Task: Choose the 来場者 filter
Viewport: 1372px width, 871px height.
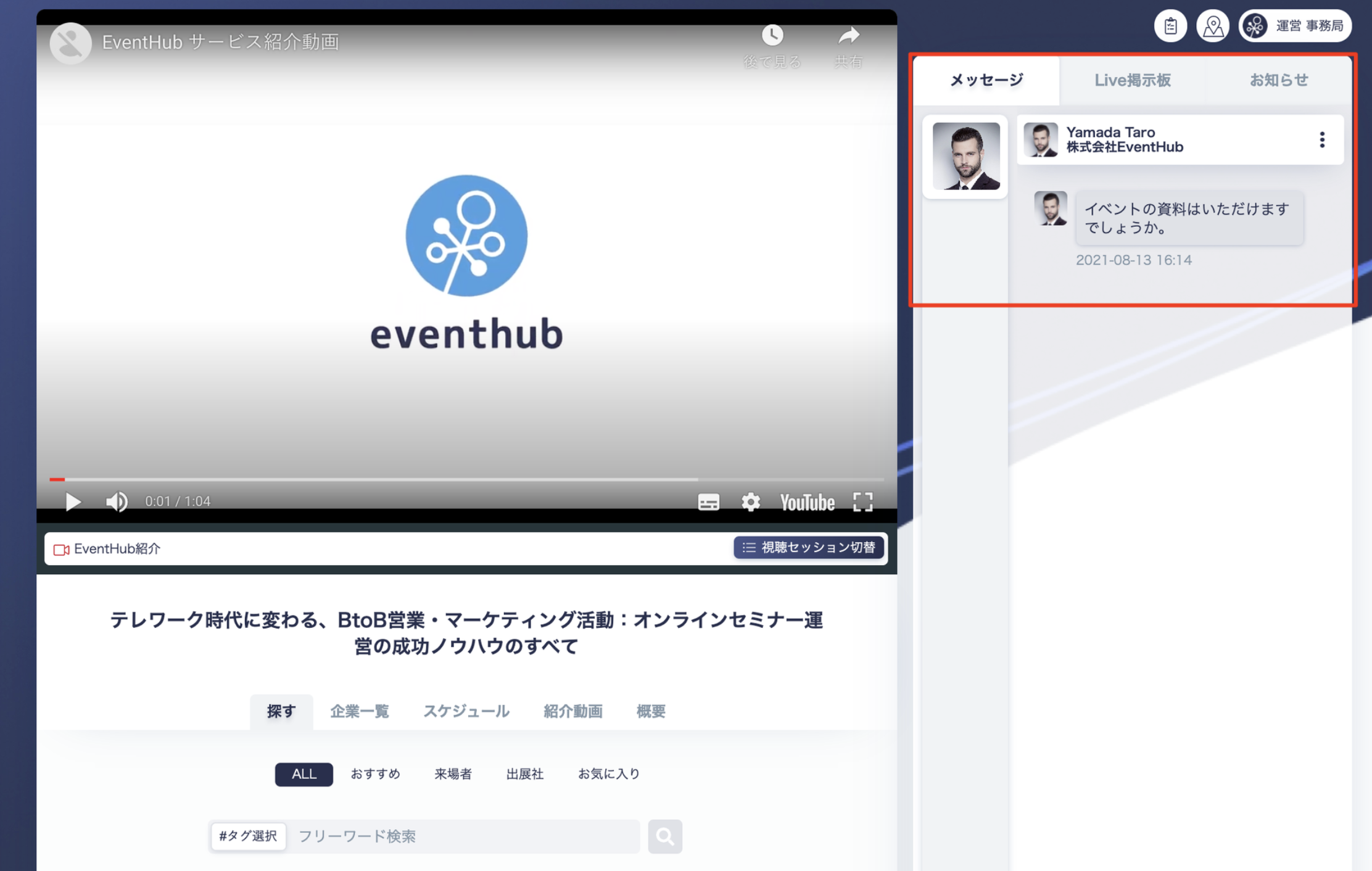Action: tap(453, 774)
